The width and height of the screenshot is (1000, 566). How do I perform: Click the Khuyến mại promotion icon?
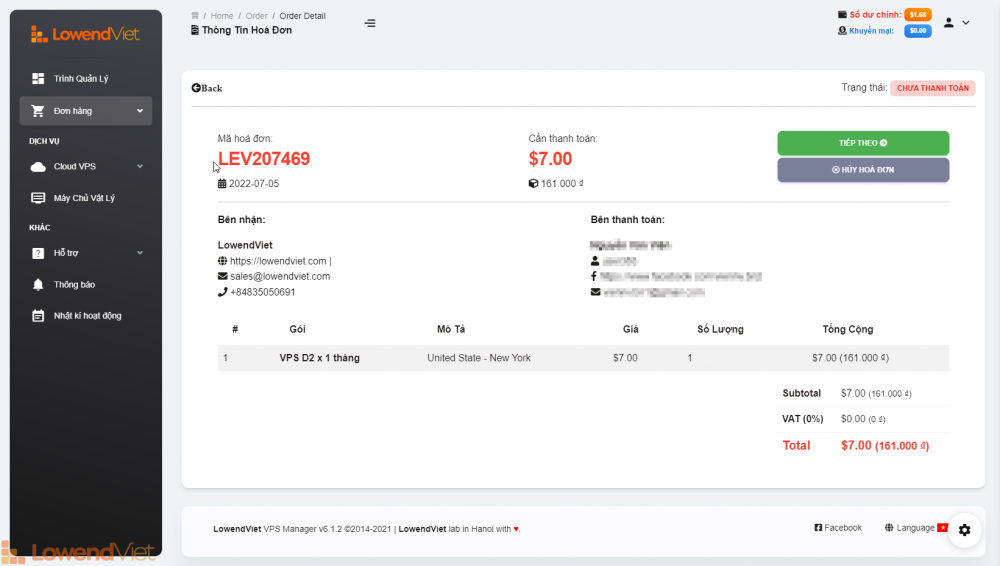(x=842, y=31)
